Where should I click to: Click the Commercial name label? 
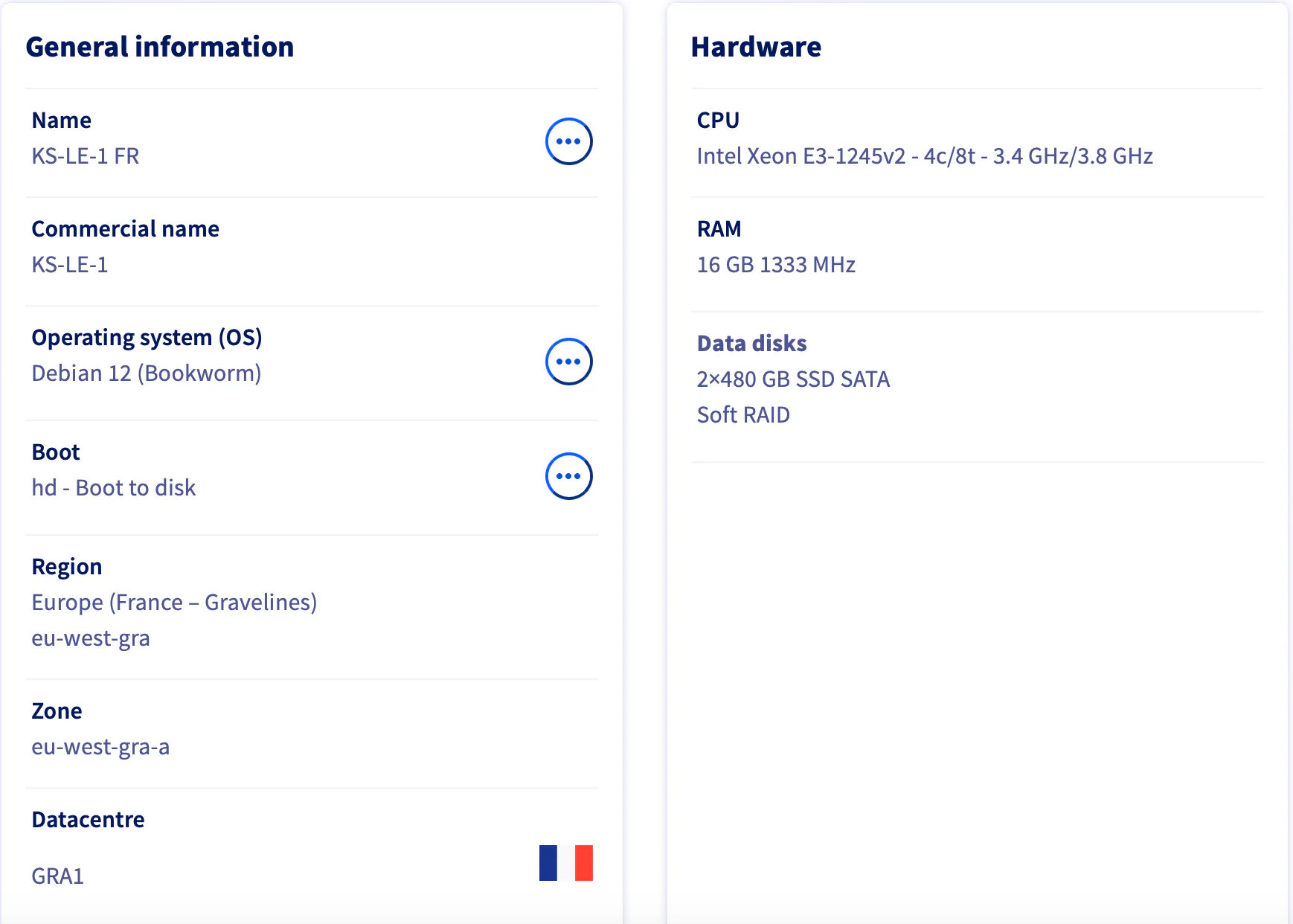(126, 229)
